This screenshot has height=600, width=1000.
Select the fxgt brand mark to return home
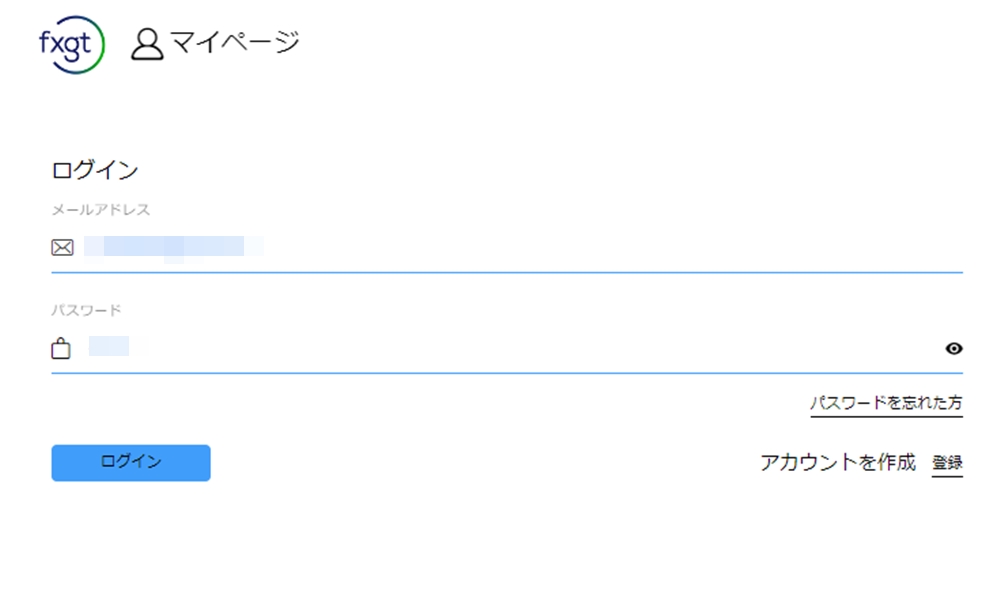point(70,44)
